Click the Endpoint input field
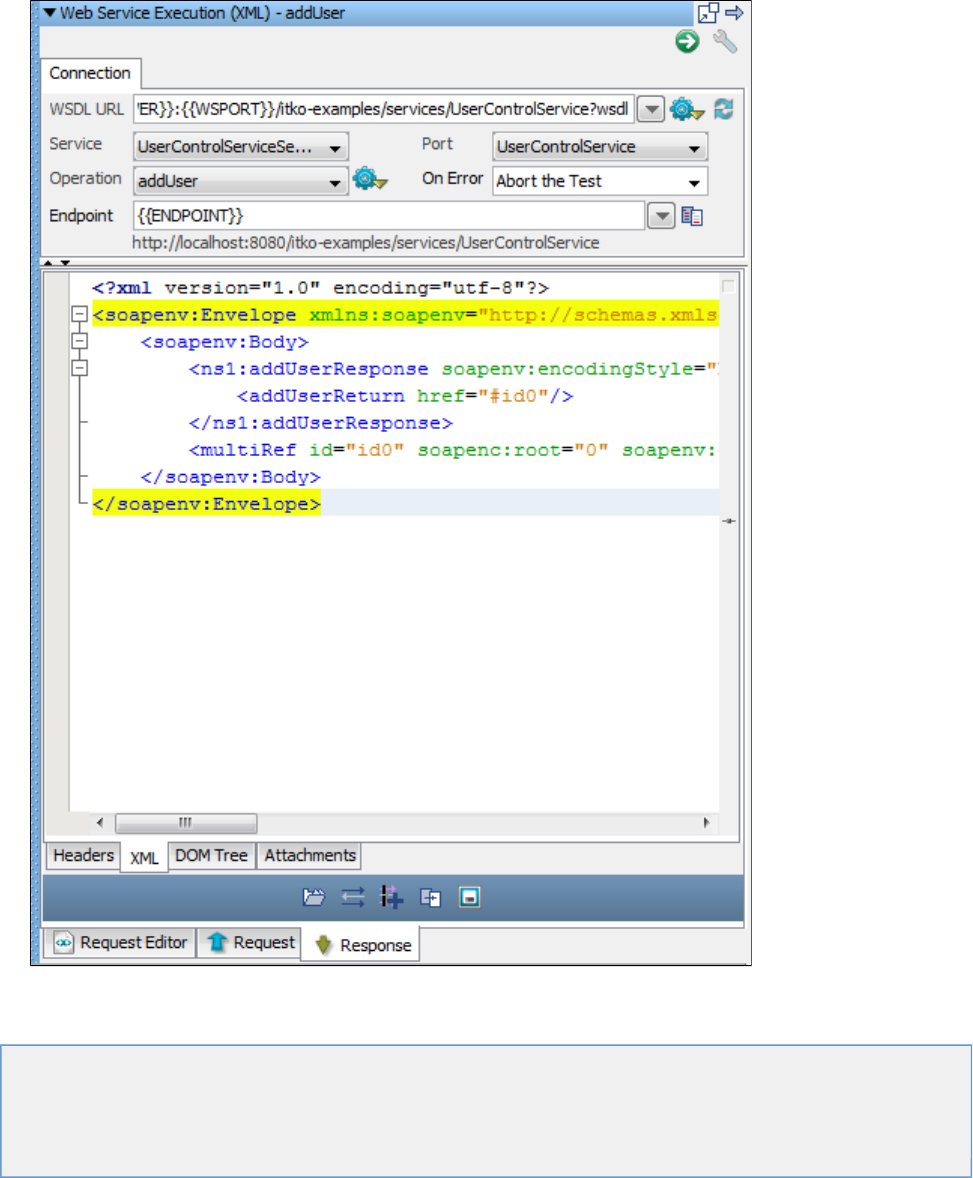 click(389, 216)
